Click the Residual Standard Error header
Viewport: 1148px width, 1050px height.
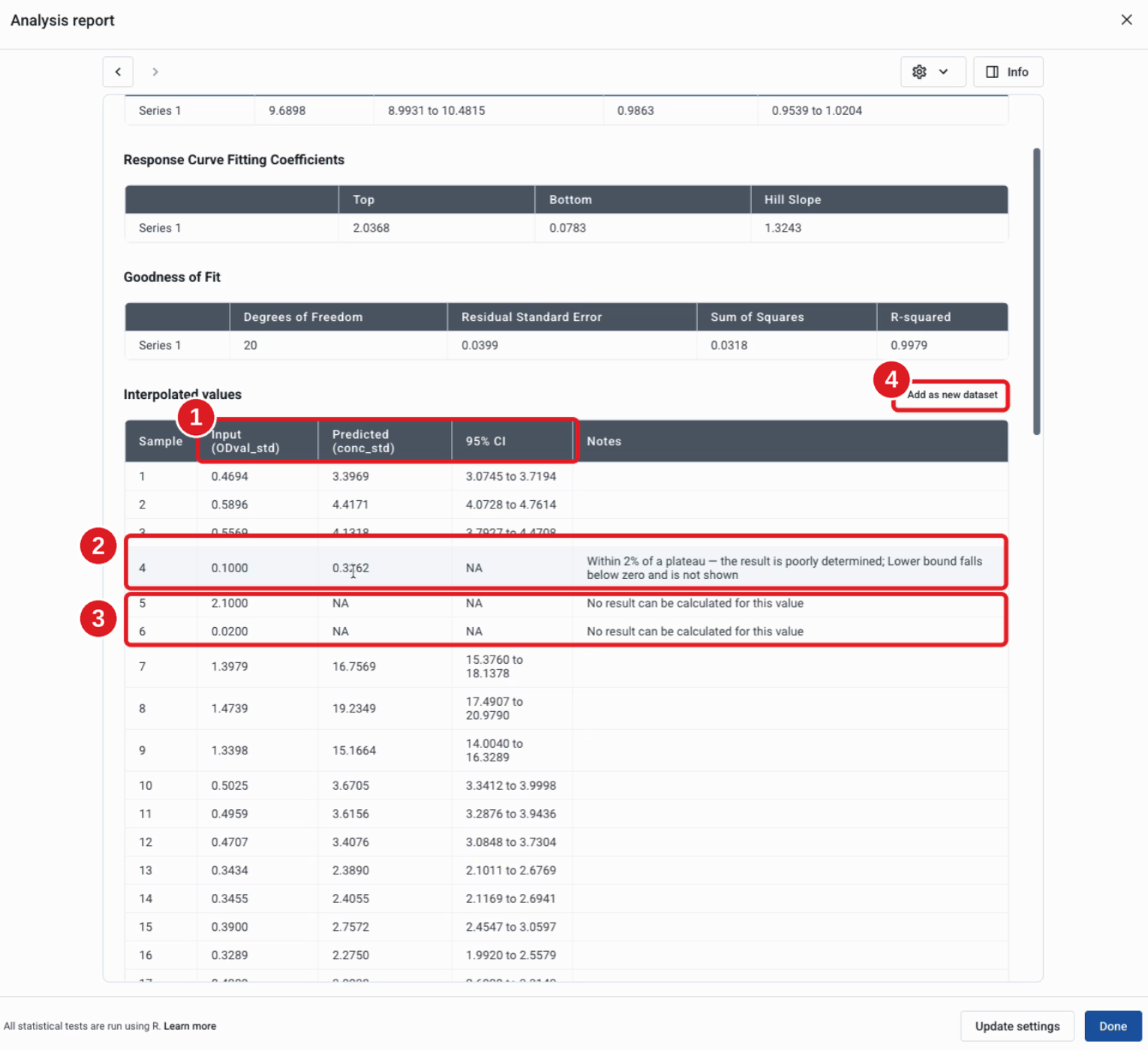pyautogui.click(x=572, y=317)
